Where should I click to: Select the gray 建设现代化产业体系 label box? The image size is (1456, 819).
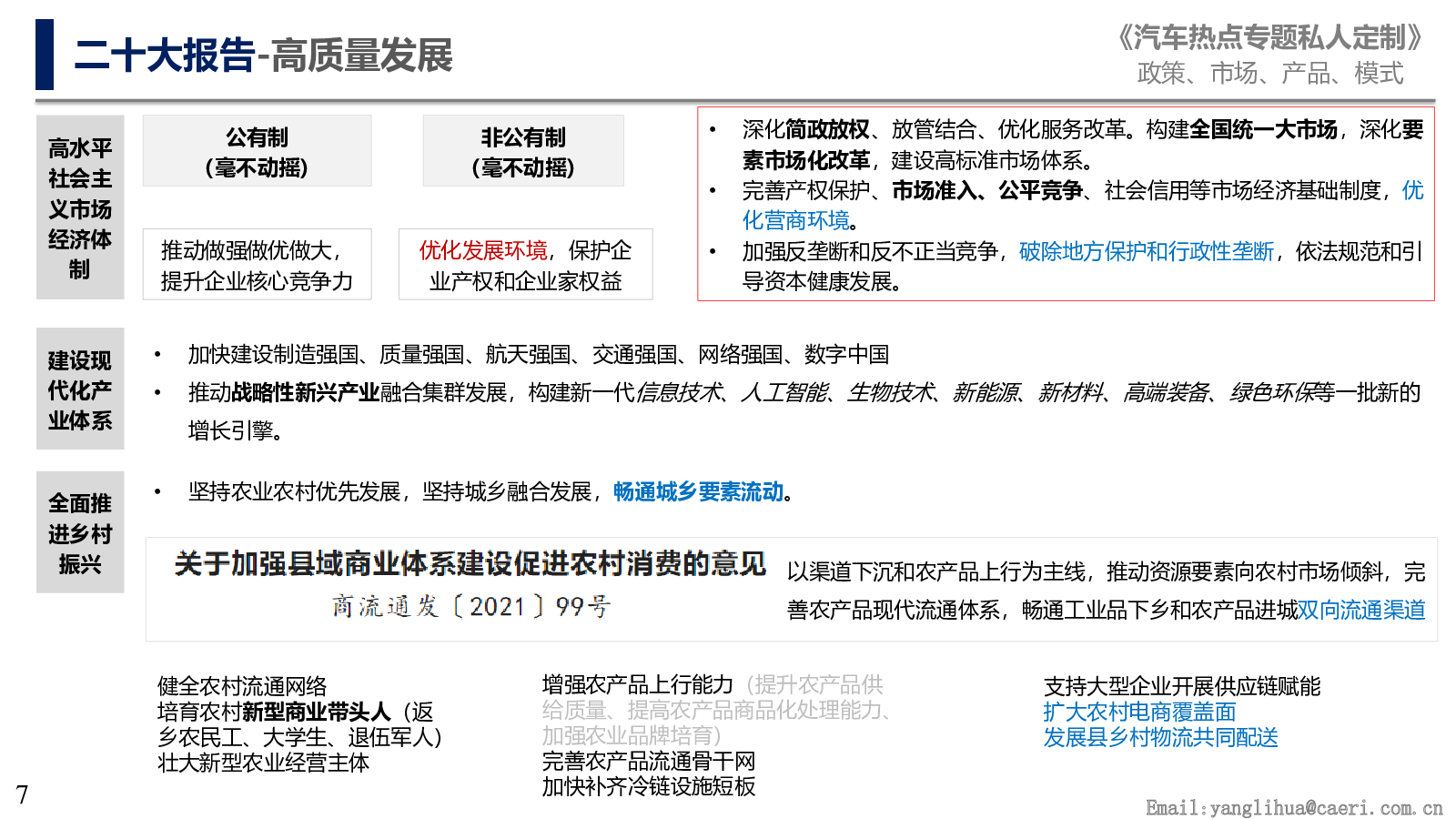tap(80, 389)
